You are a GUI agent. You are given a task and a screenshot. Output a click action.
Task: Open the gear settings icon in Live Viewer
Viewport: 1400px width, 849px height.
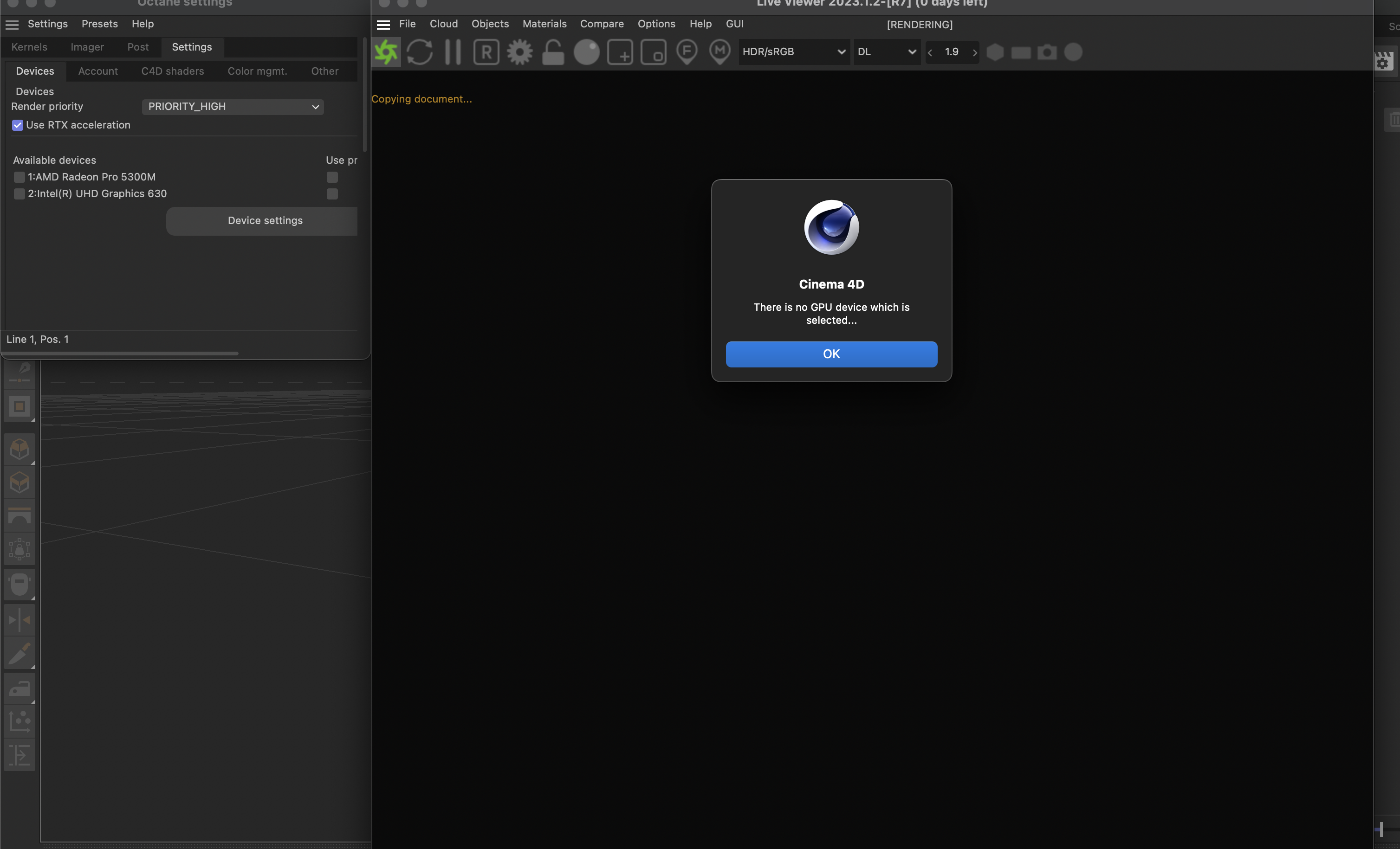coord(519,51)
